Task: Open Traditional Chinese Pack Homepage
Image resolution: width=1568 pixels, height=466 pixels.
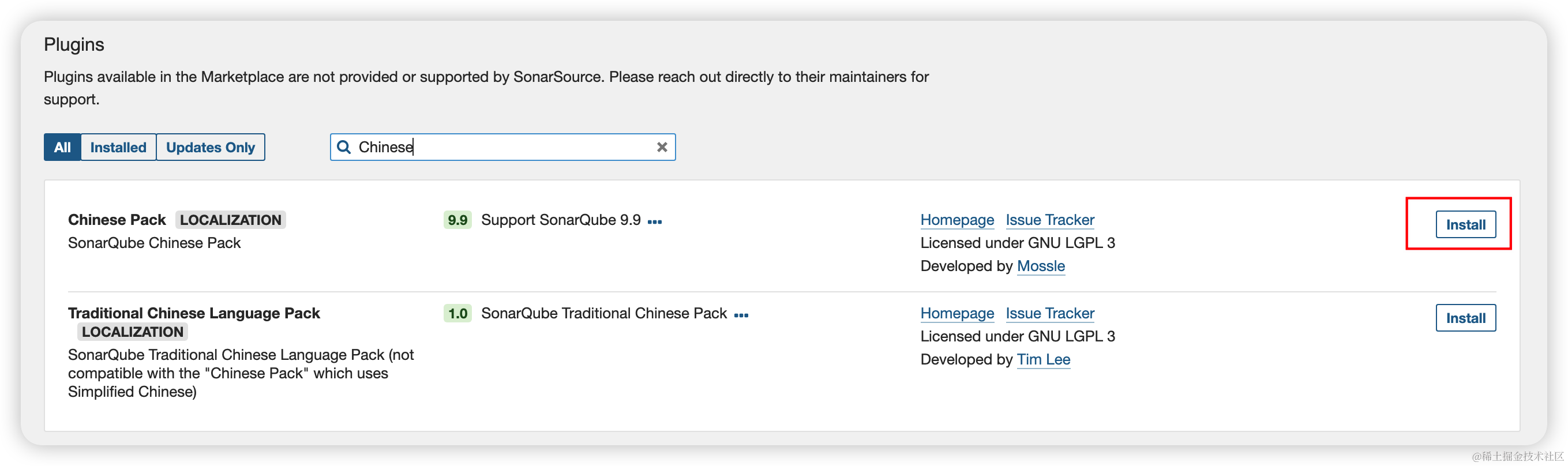Action: (956, 313)
